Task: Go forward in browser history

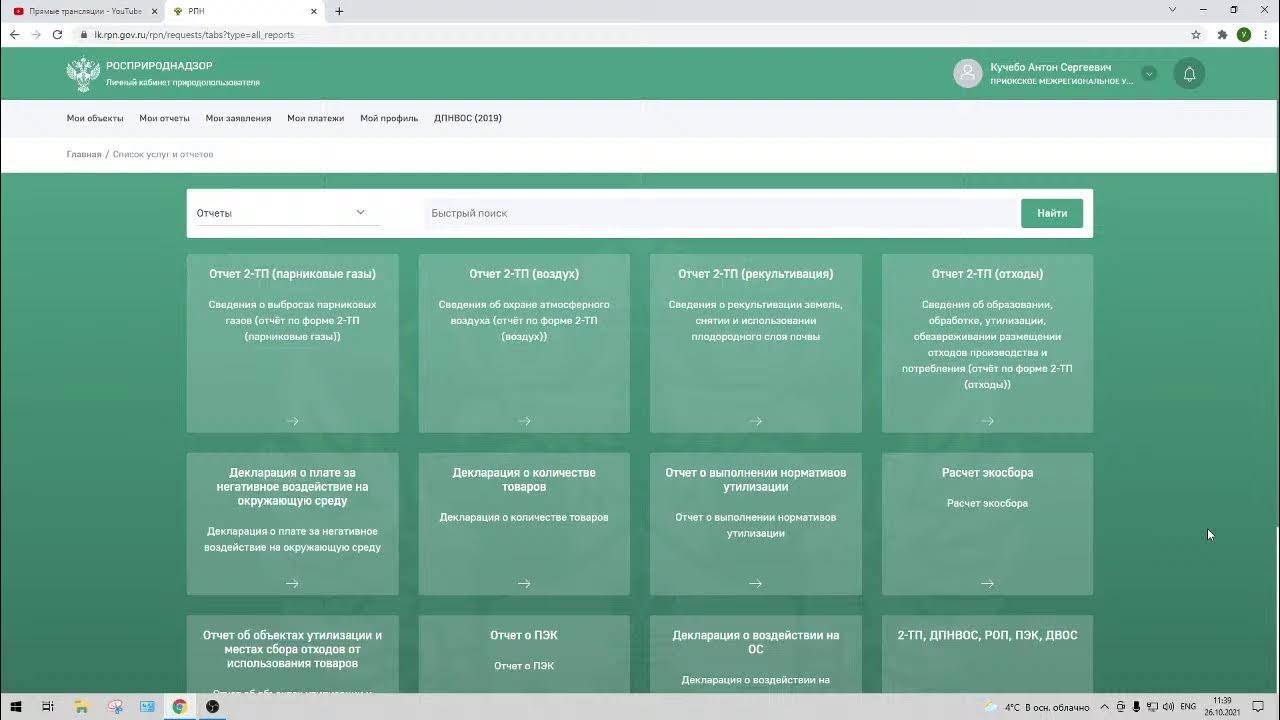Action: tap(36, 34)
